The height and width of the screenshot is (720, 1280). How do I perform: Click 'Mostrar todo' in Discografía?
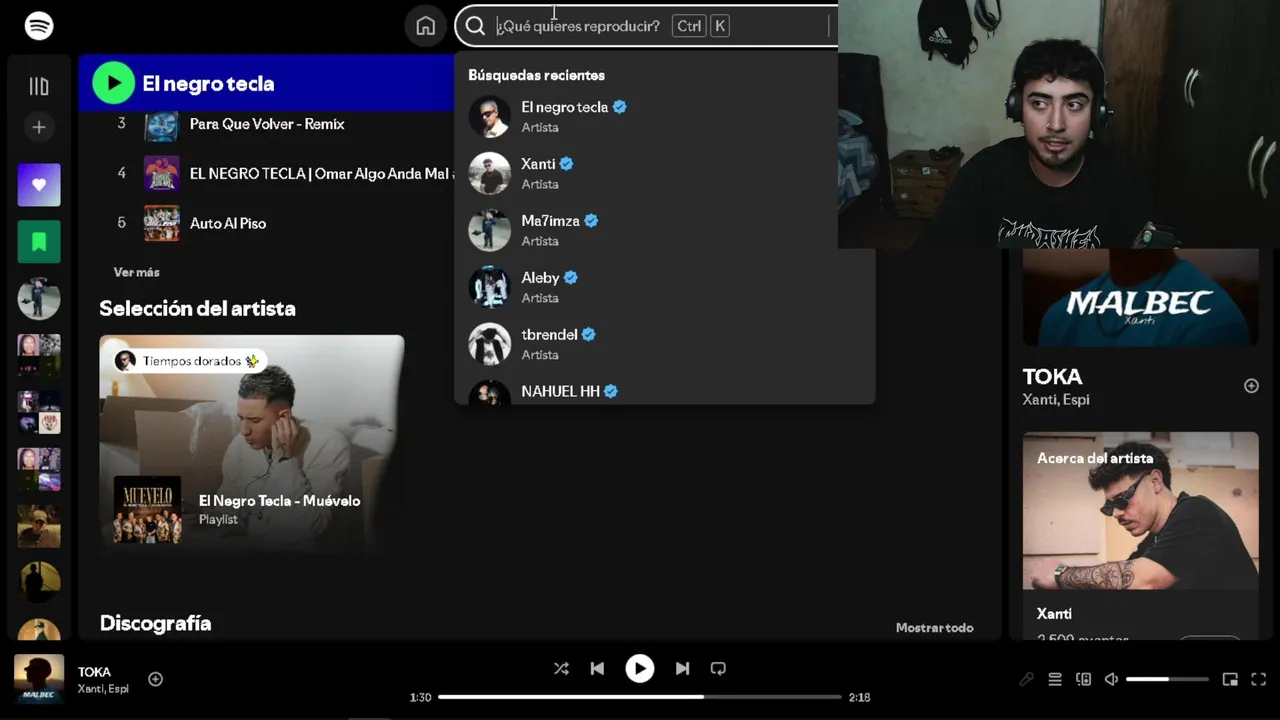(934, 628)
